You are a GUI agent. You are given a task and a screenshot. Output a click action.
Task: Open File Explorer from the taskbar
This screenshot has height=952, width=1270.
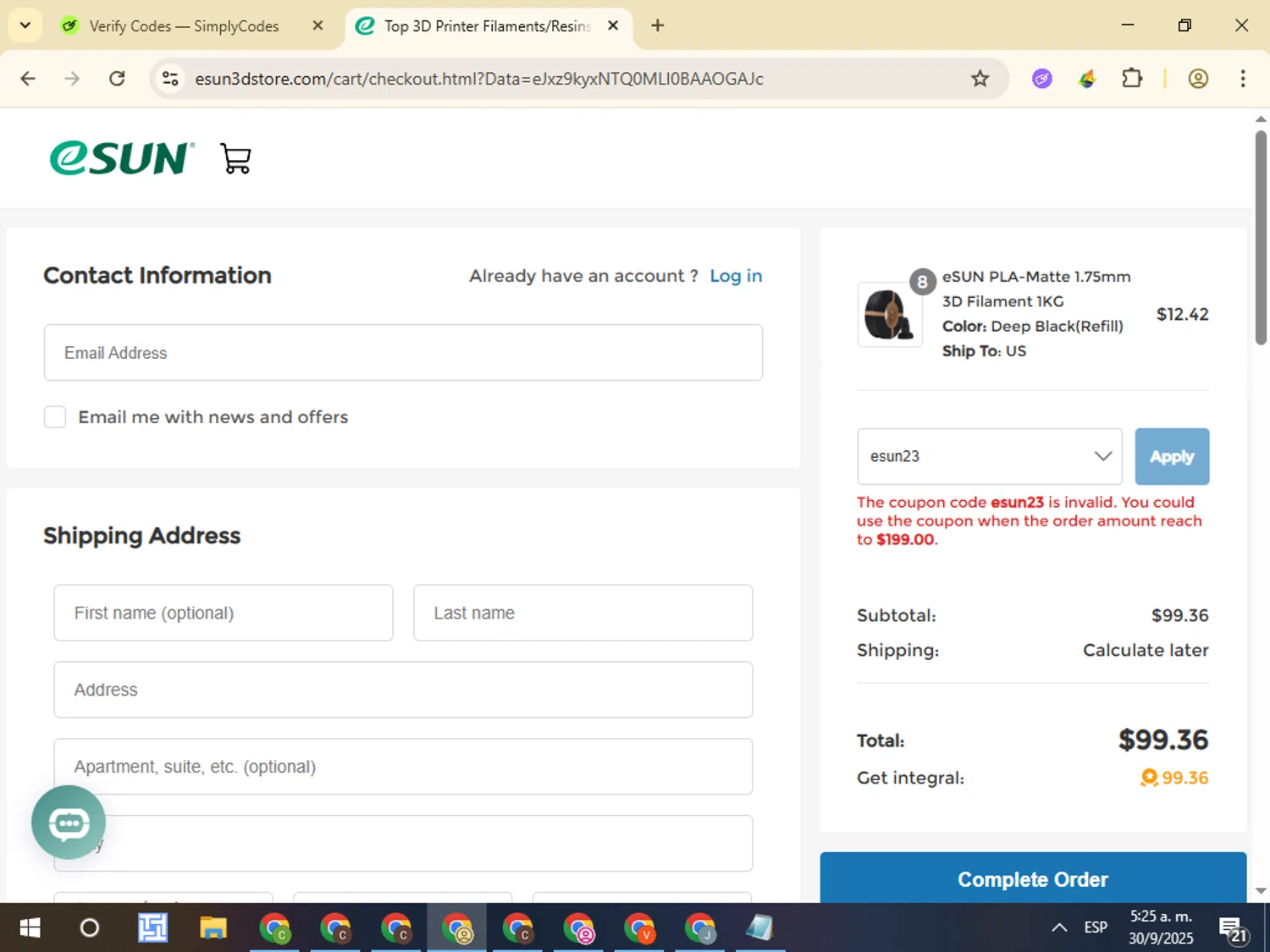coord(213,928)
